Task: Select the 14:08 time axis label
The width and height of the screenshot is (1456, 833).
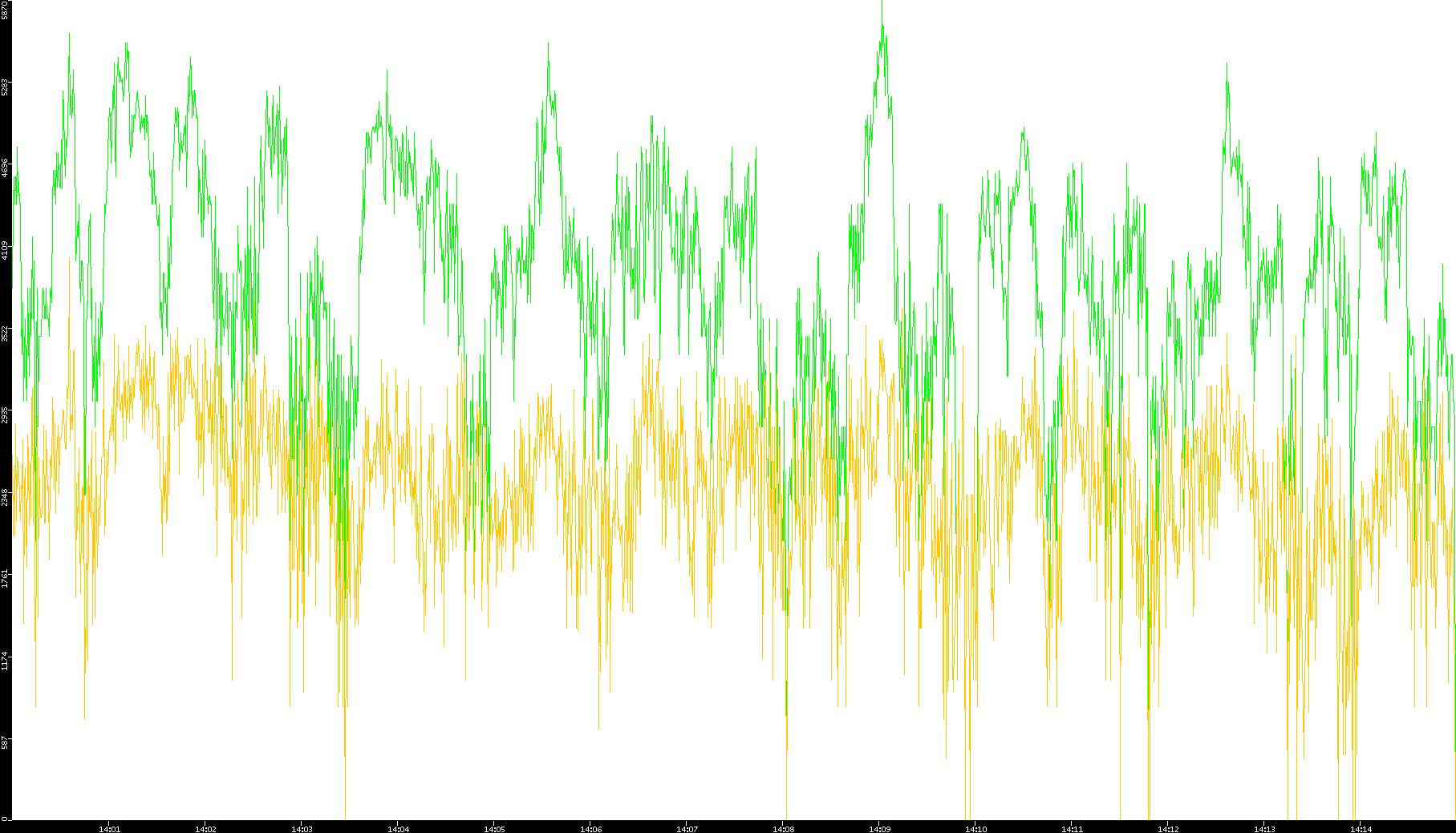Action: [784, 828]
